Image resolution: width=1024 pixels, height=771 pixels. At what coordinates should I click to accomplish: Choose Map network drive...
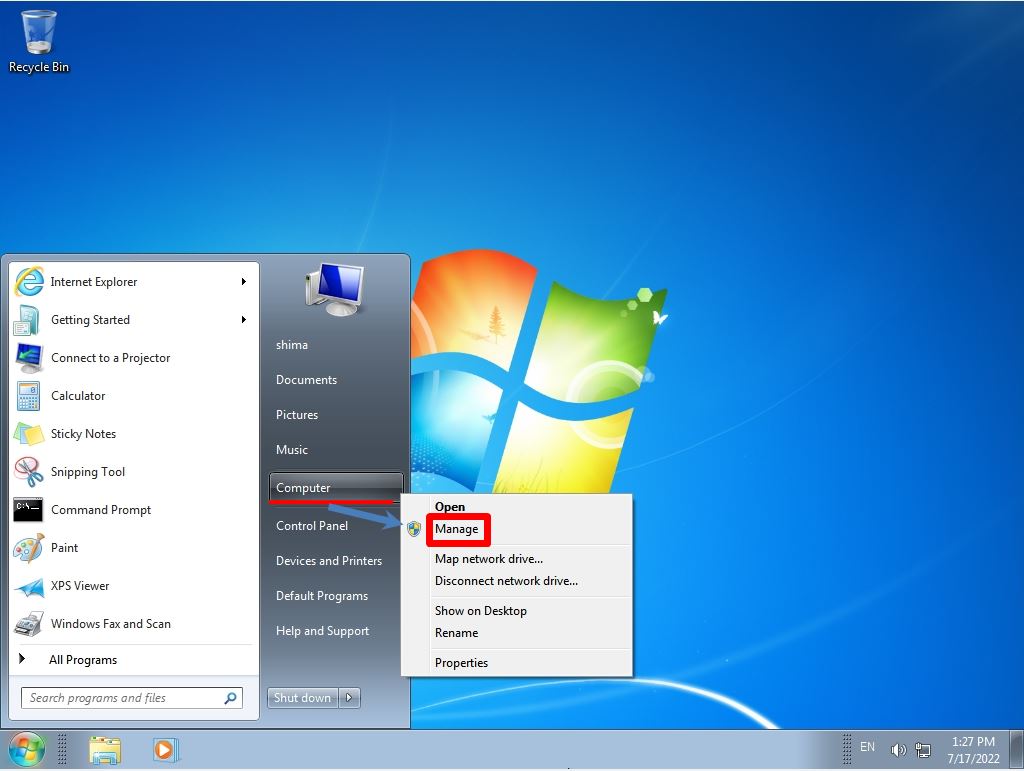(489, 559)
